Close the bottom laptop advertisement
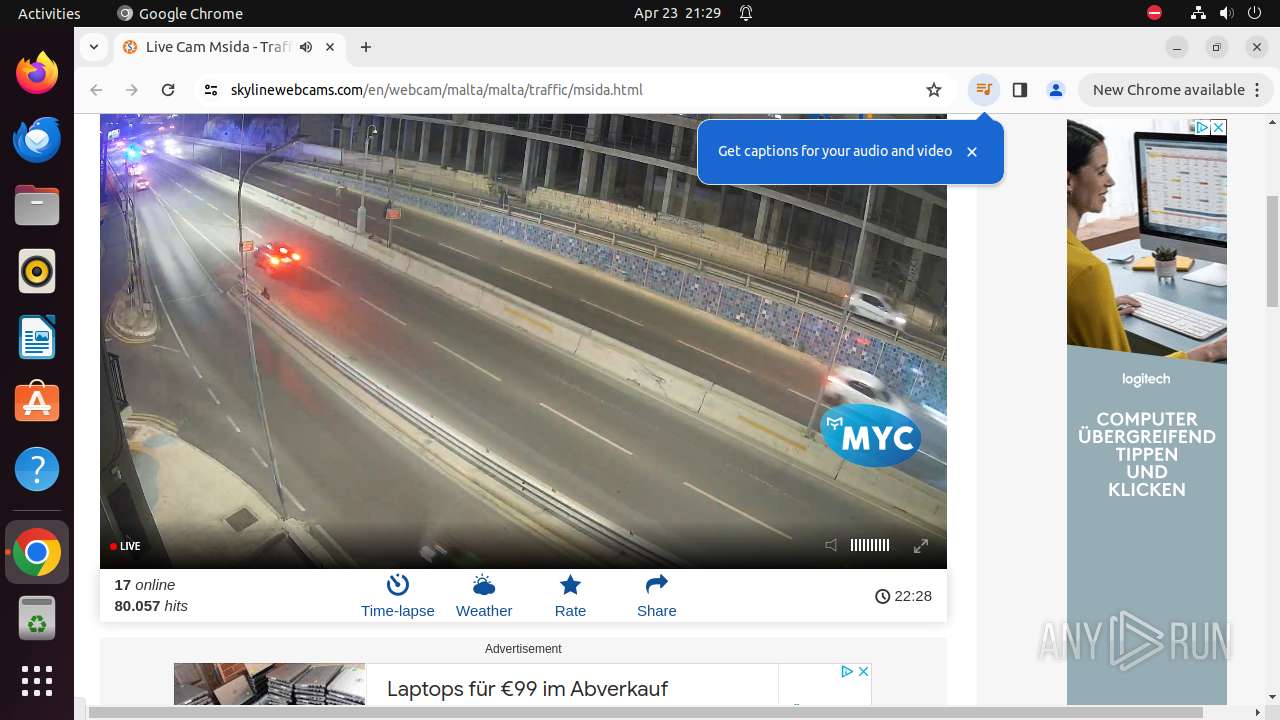1280x720 pixels. click(864, 671)
